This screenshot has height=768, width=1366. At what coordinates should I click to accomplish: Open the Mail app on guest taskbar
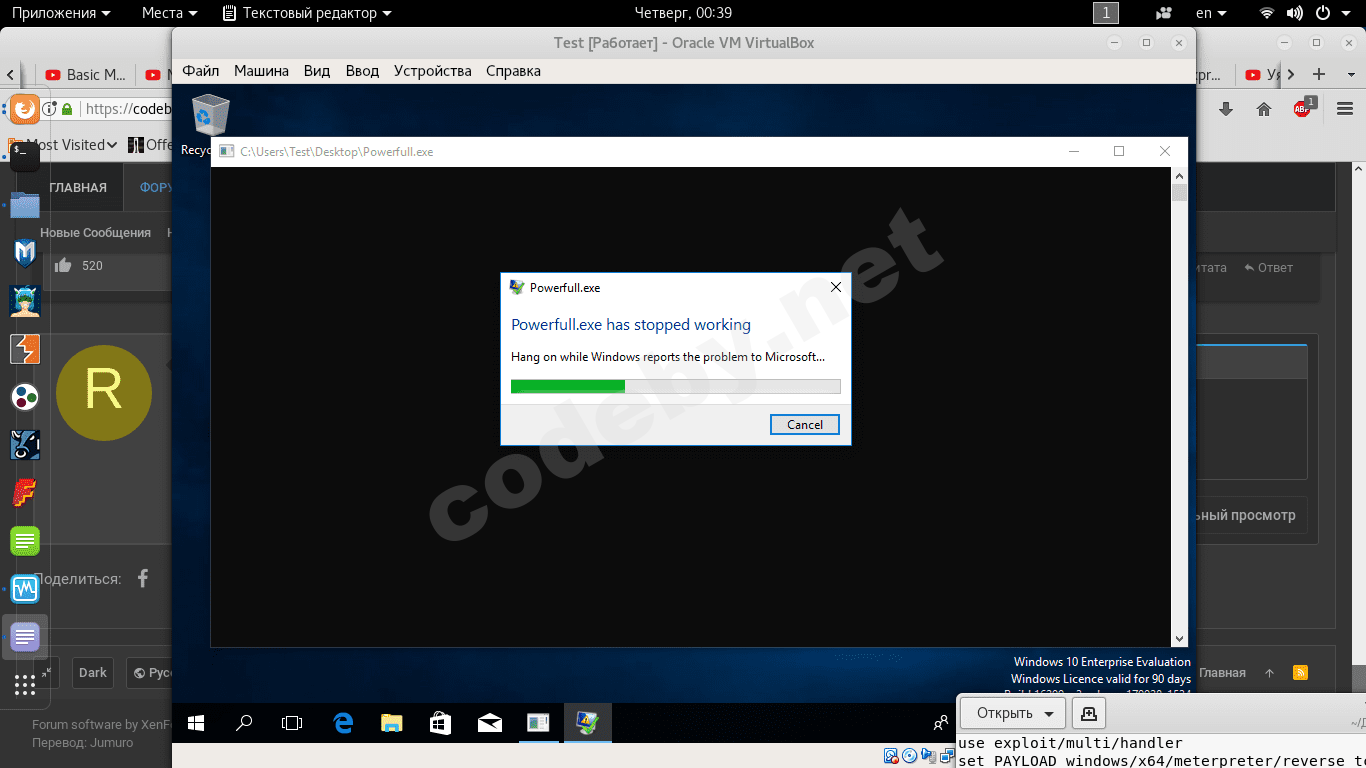(489, 723)
